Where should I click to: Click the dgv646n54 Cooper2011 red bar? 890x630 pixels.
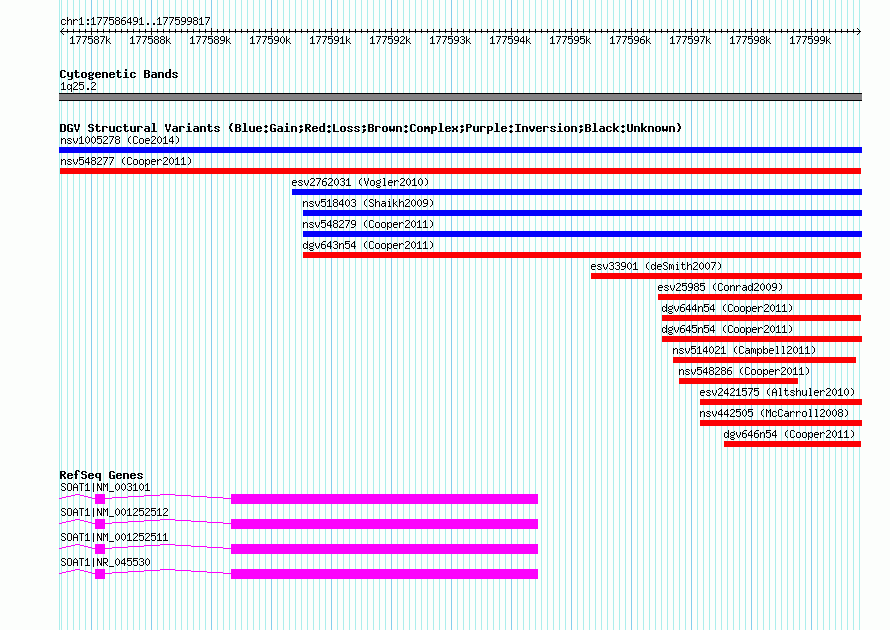pyautogui.click(x=792, y=444)
